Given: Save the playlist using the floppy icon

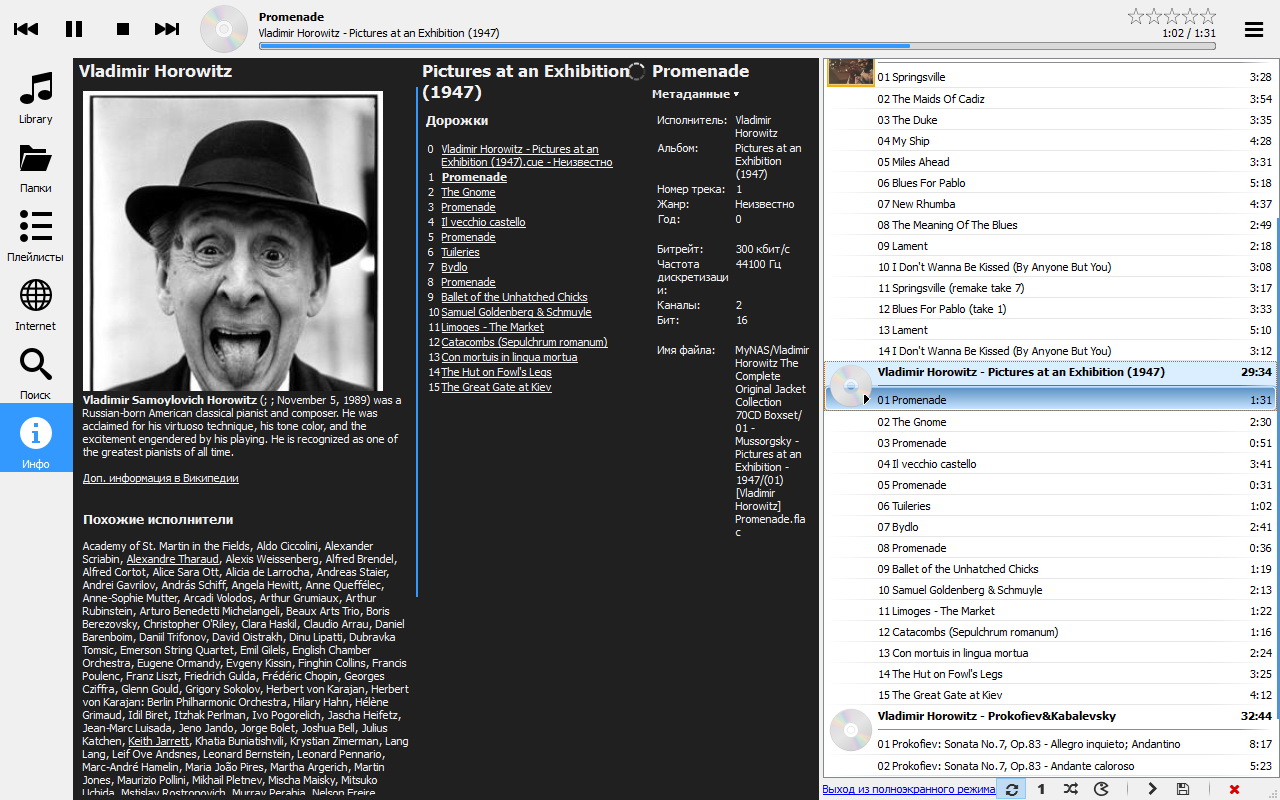Looking at the screenshot, I should [1183, 789].
